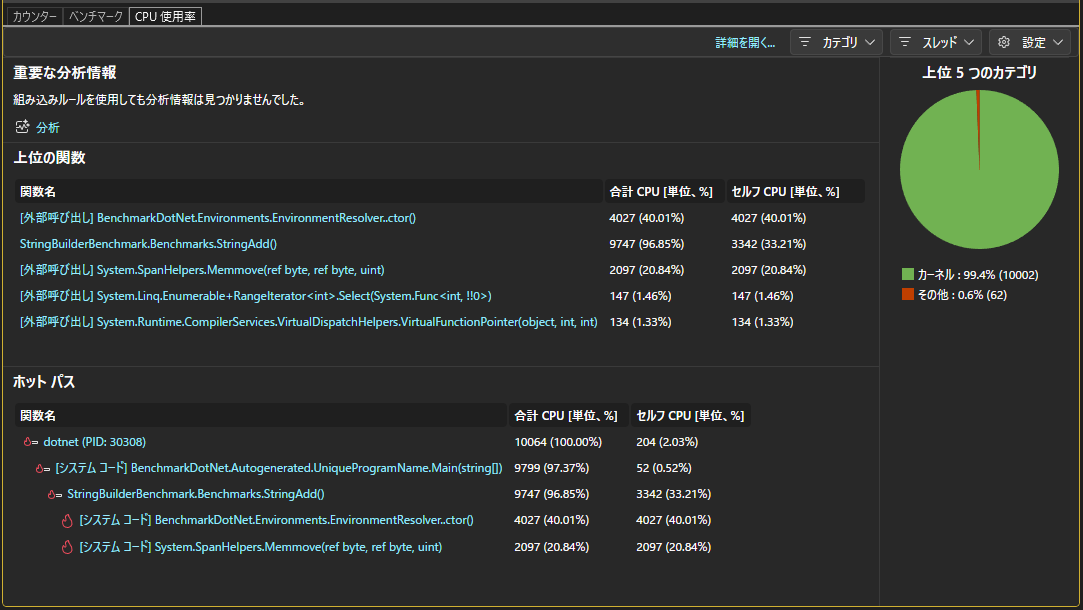Open the 詳細を開く... link
Viewport: 1083px width, 610px height.
pyautogui.click(x=745, y=42)
